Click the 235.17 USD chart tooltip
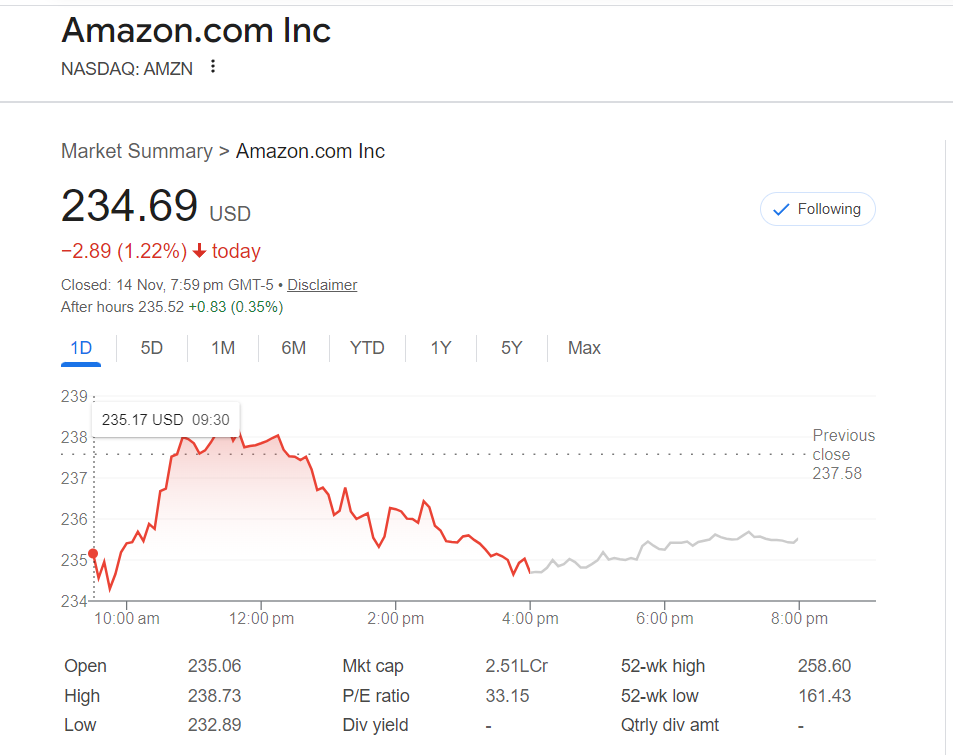The height and width of the screenshot is (755, 953). 166,420
